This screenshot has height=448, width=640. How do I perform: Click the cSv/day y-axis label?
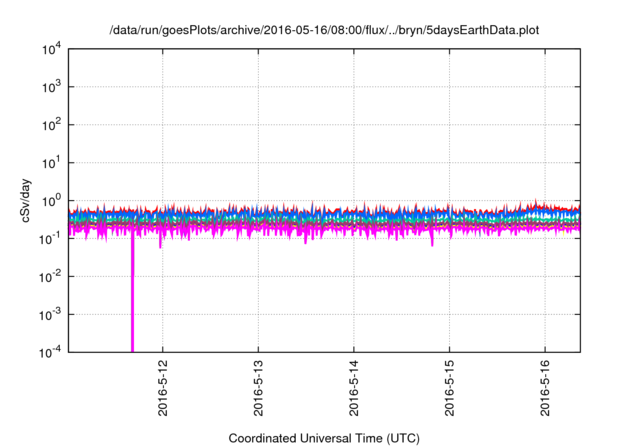click(26, 200)
